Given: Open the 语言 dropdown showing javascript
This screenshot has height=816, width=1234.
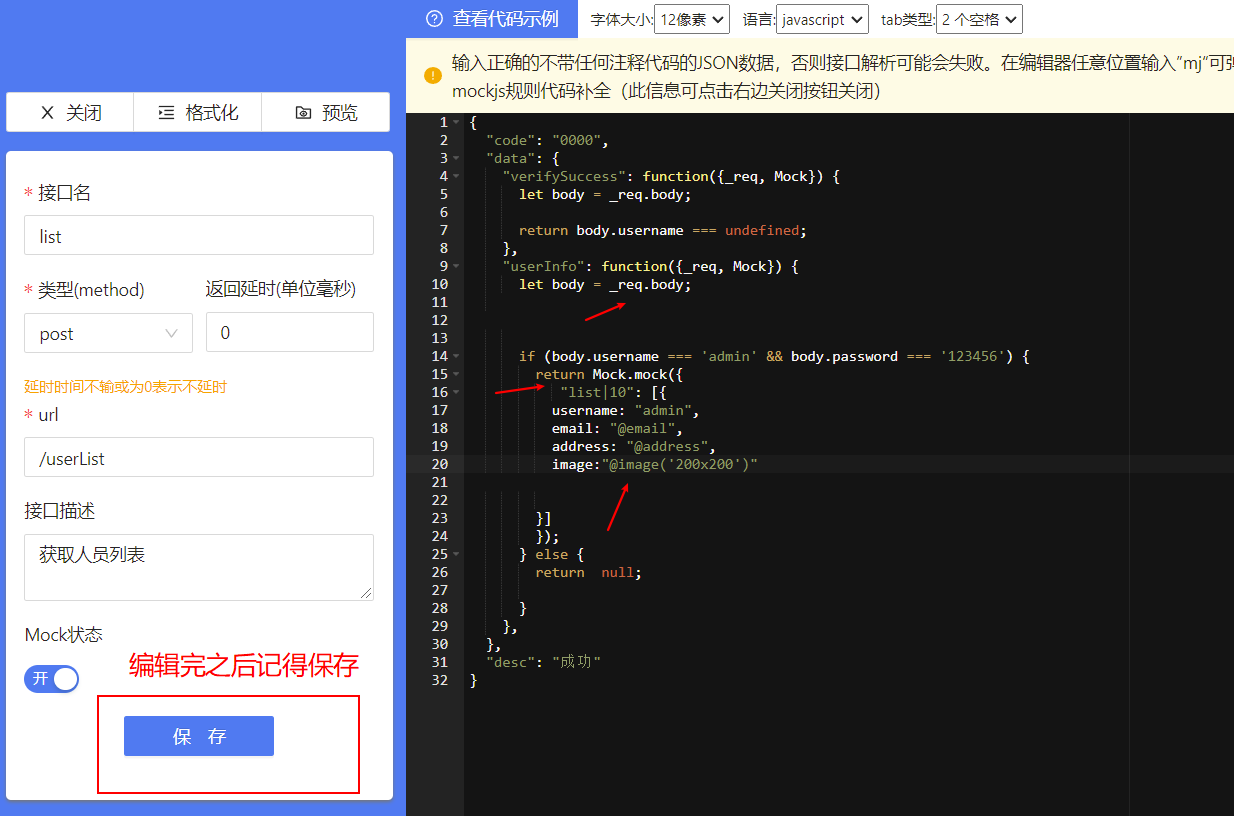Looking at the screenshot, I should coord(822,19).
